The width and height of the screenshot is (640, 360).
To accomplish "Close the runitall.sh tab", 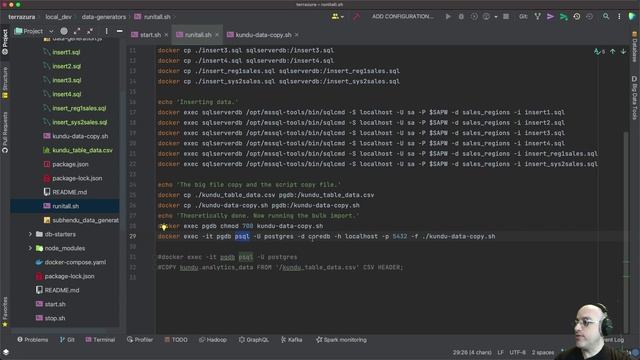I will (217, 35).
